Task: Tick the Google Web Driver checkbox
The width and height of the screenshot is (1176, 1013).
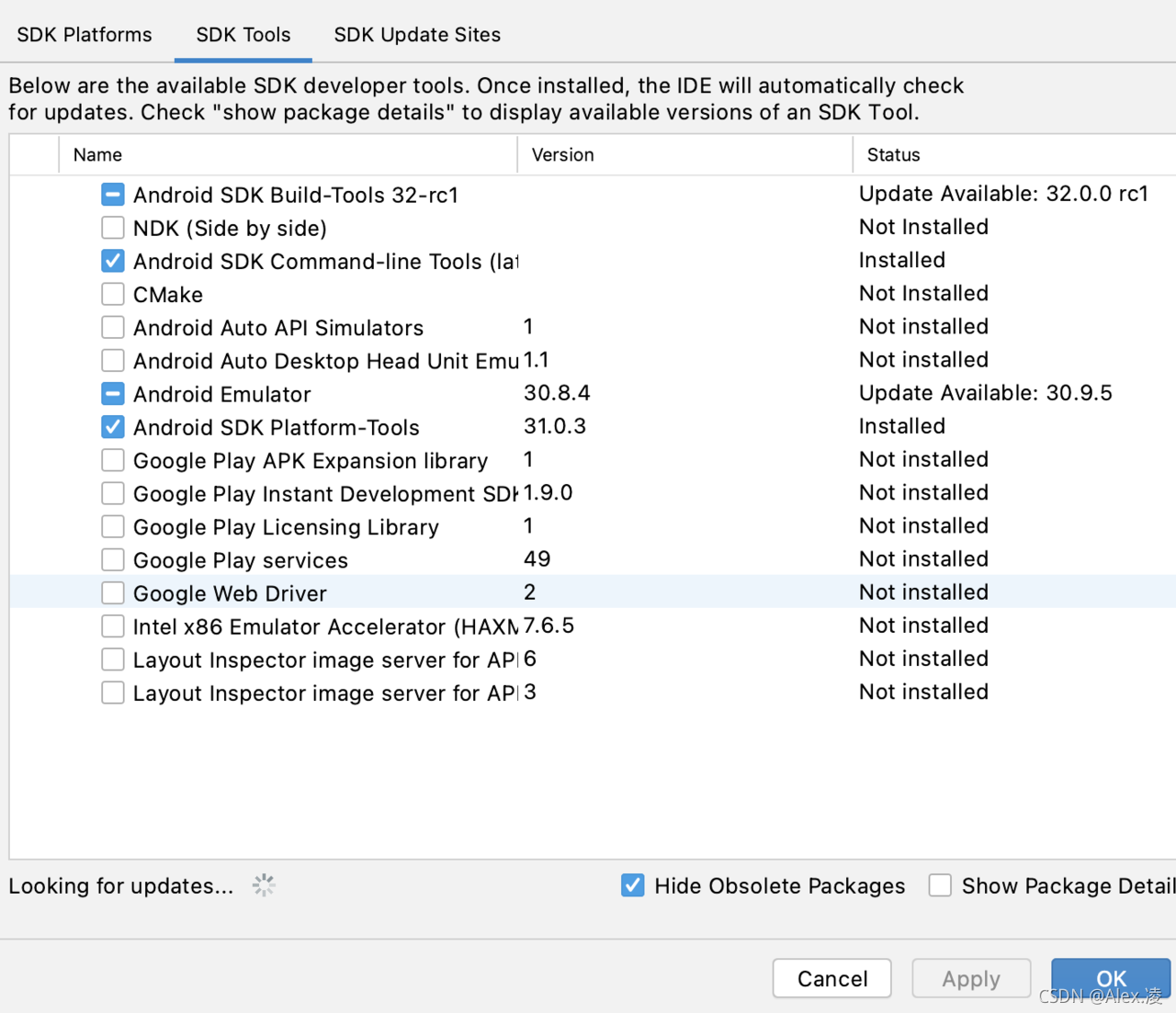Action: [113, 593]
